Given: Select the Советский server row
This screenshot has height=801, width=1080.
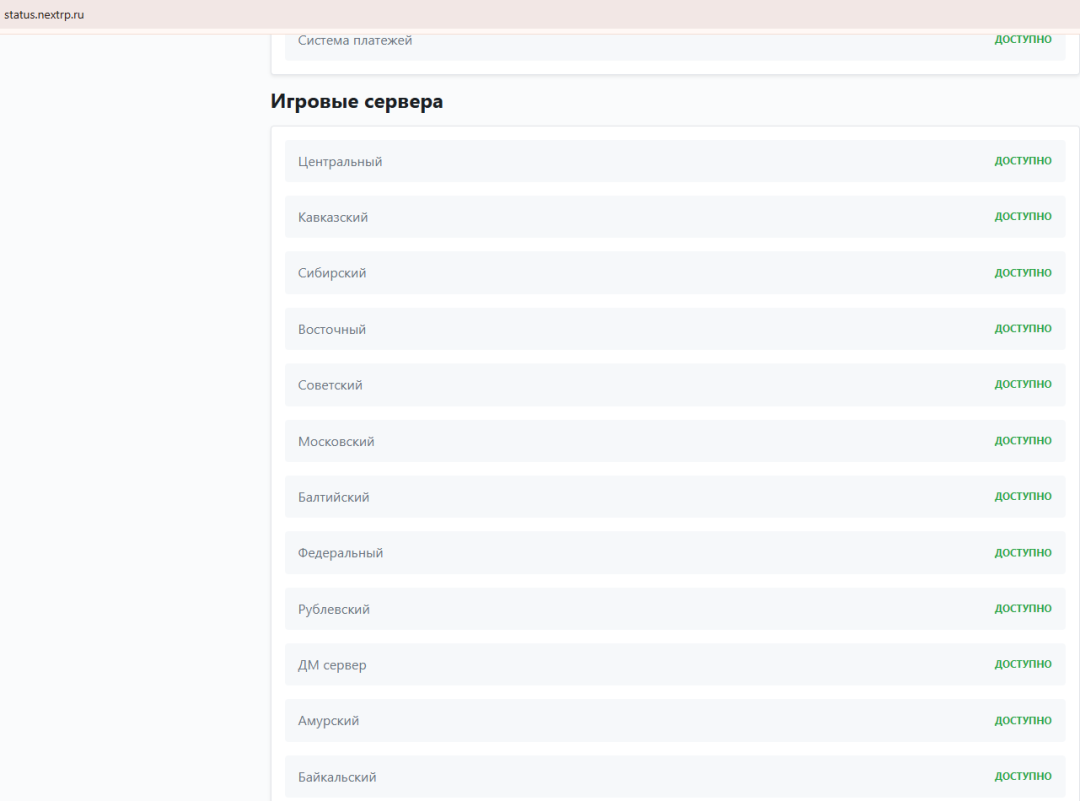Looking at the screenshot, I should tap(330, 386).
